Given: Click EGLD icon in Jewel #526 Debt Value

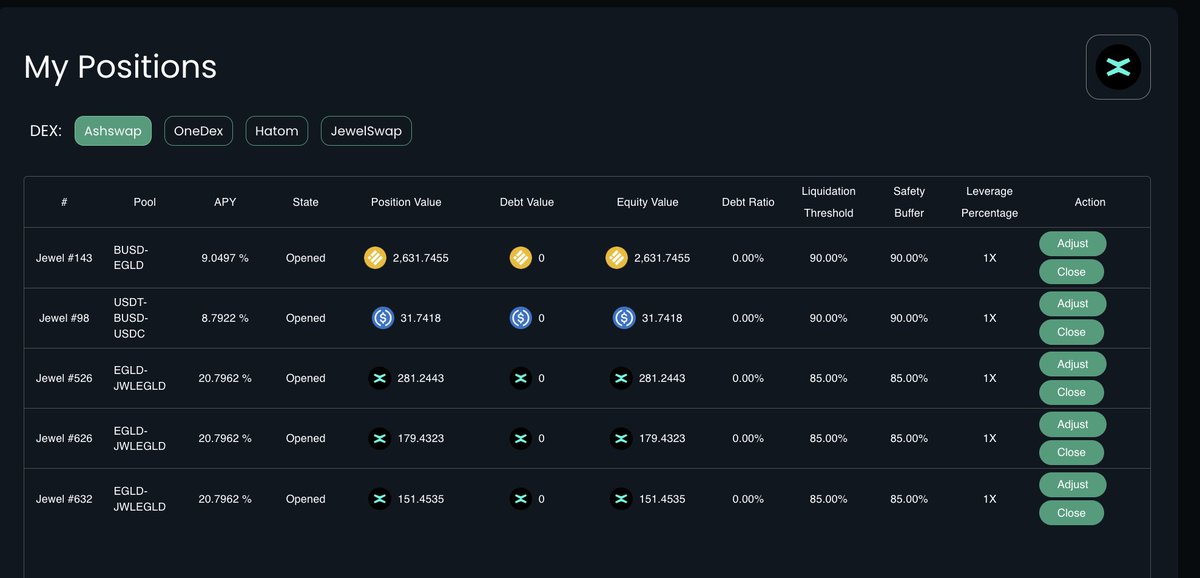Looking at the screenshot, I should 520,378.
